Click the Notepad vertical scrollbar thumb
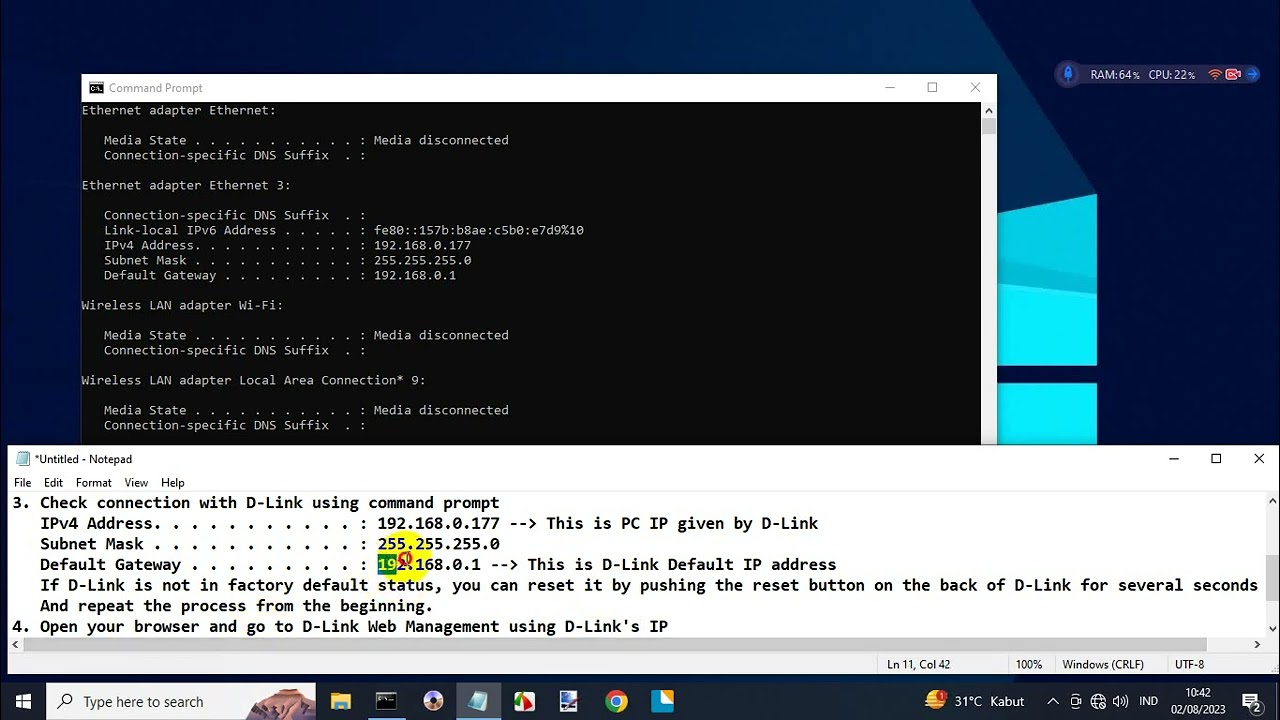This screenshot has height=720, width=1280. click(1272, 577)
